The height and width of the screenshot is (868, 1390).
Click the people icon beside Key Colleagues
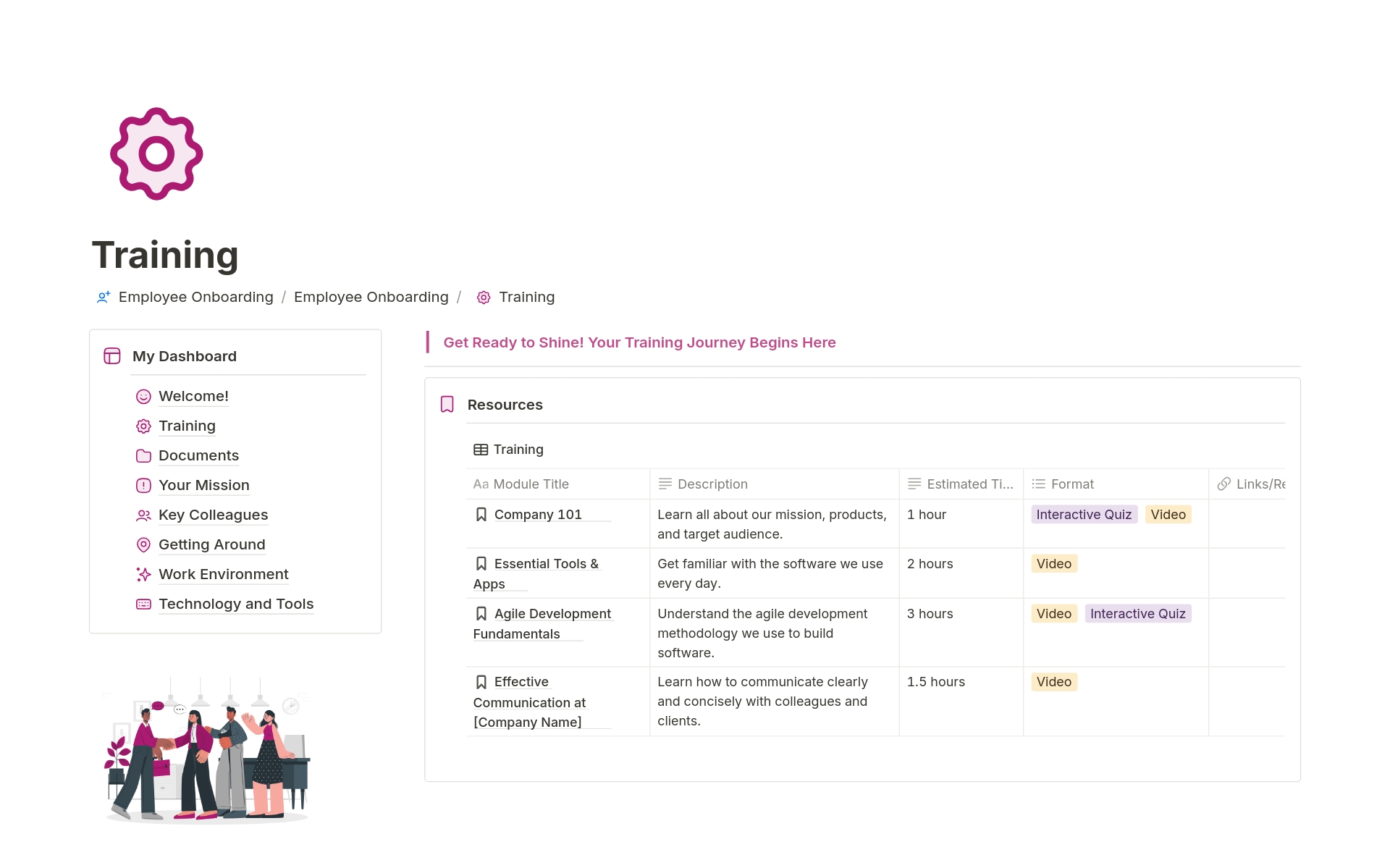143,515
